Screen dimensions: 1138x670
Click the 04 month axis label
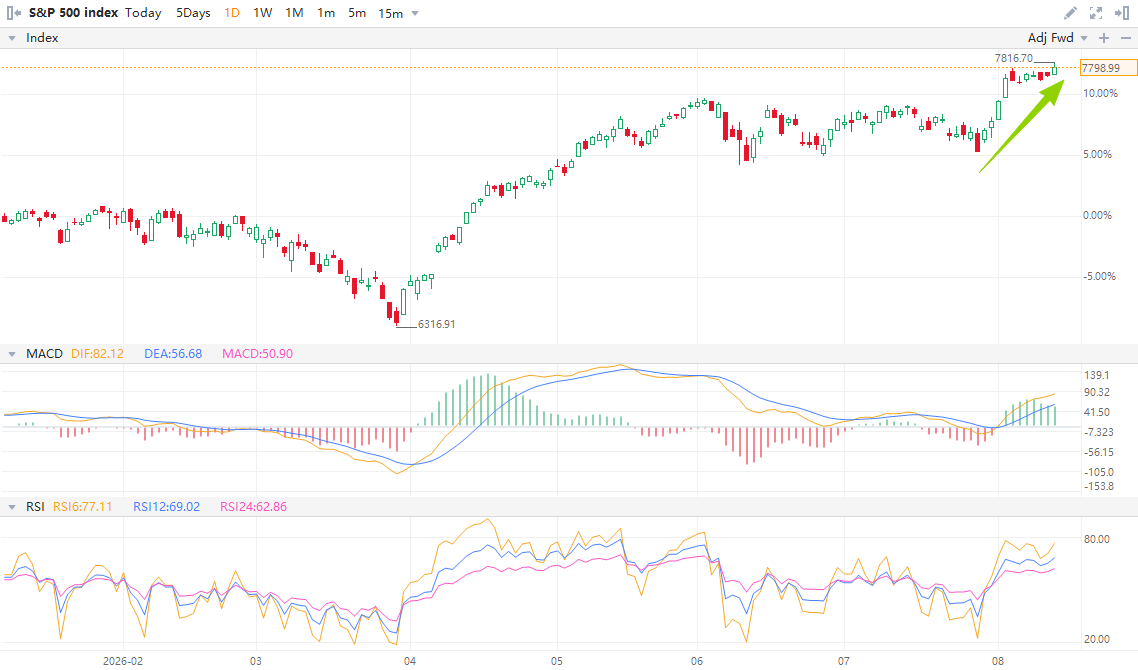[x=410, y=661]
